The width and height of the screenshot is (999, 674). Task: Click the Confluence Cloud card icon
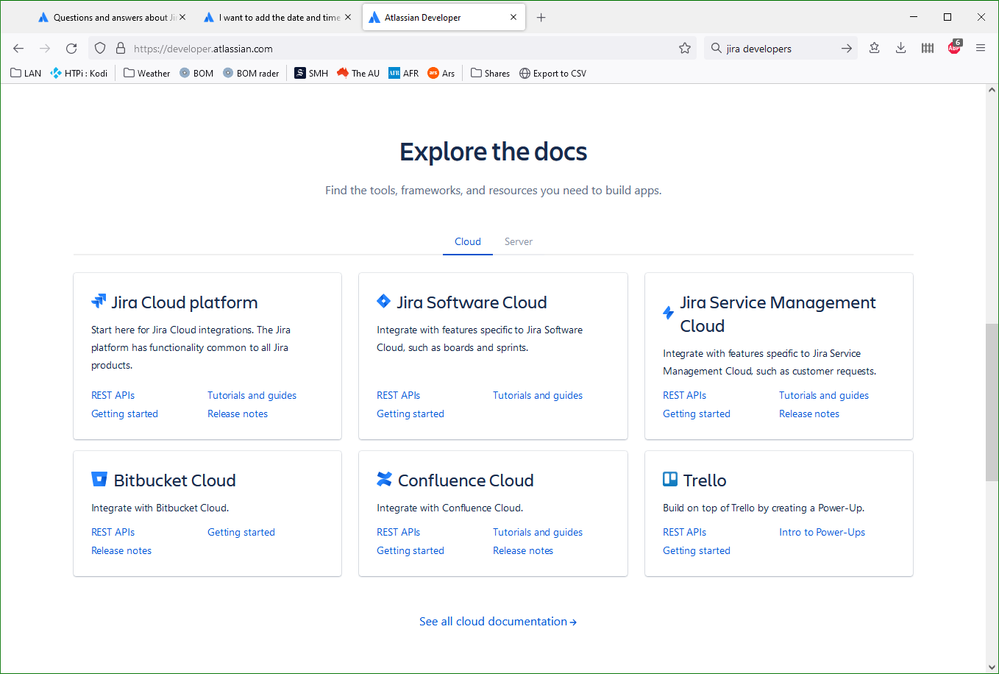point(383,479)
